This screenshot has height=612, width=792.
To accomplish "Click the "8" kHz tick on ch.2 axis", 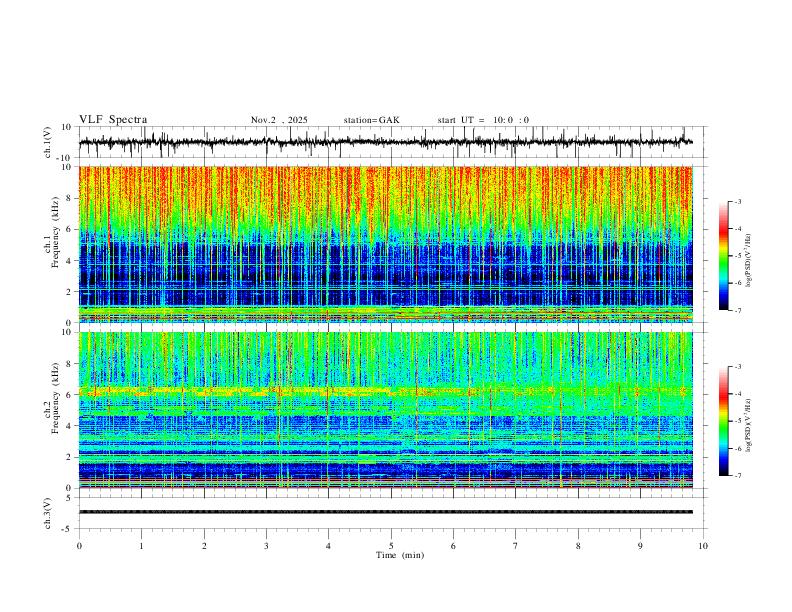I will 69,364.
